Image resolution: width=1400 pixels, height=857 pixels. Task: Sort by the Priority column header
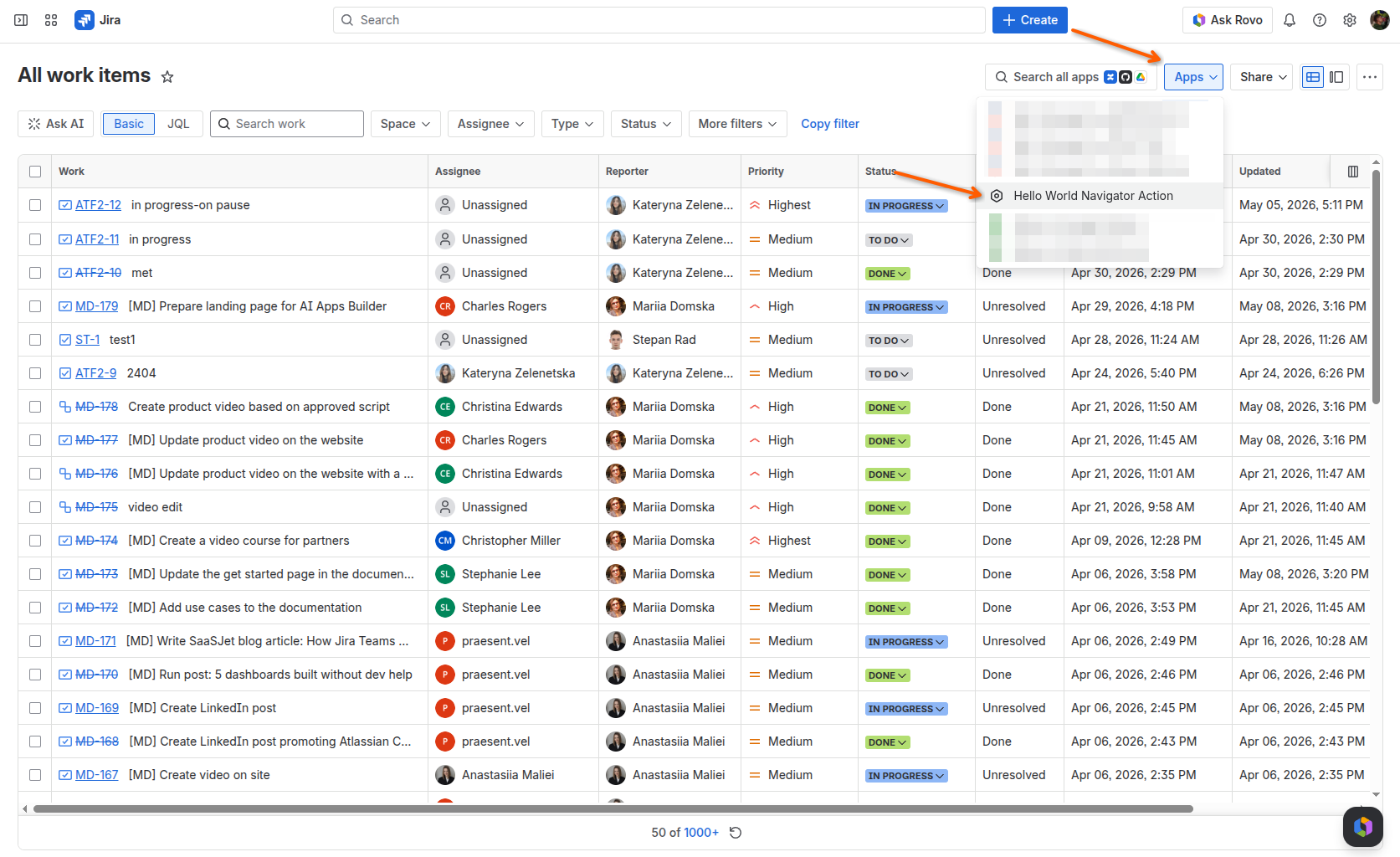766,172
